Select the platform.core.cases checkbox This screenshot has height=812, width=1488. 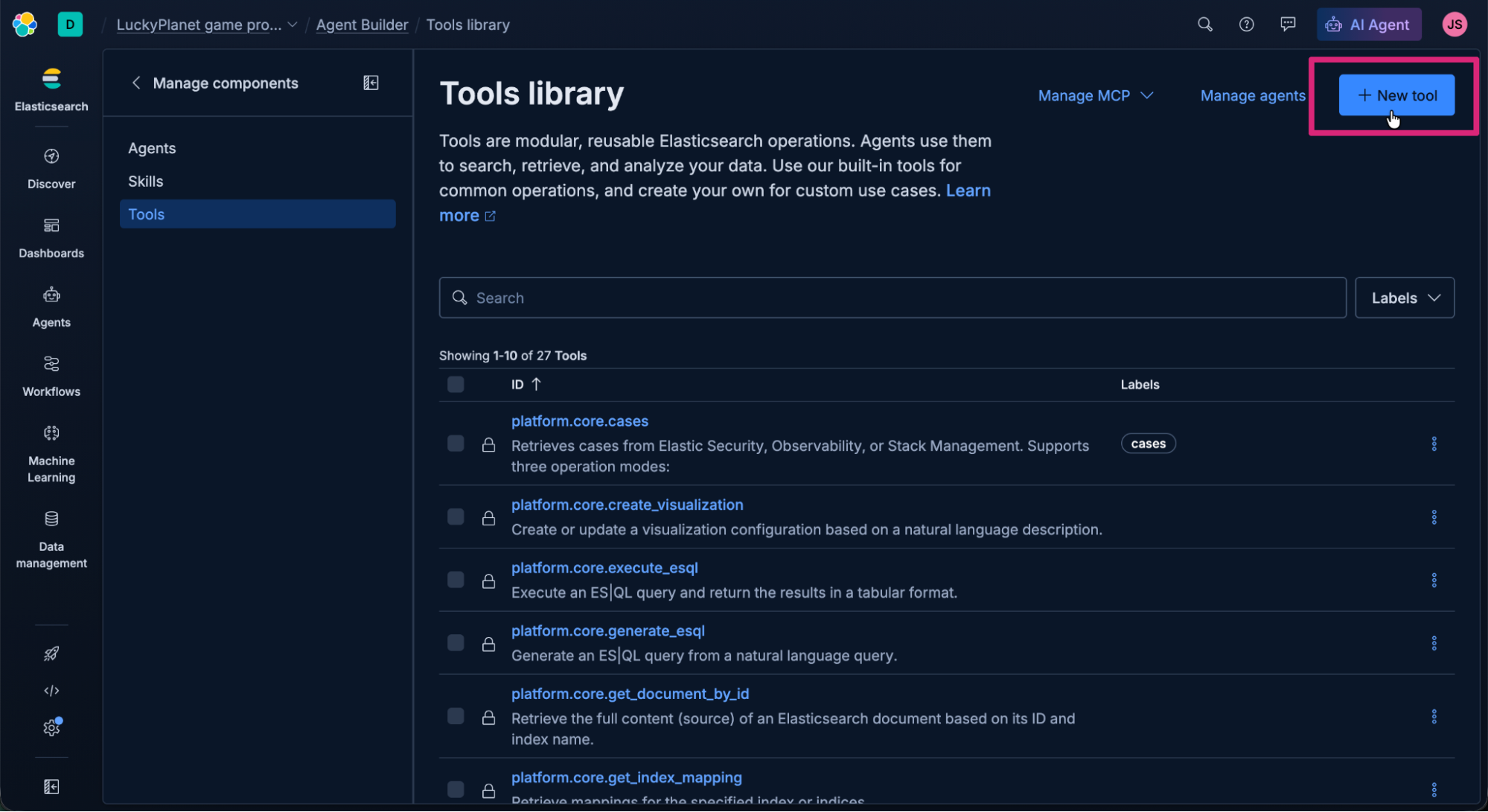pos(456,444)
